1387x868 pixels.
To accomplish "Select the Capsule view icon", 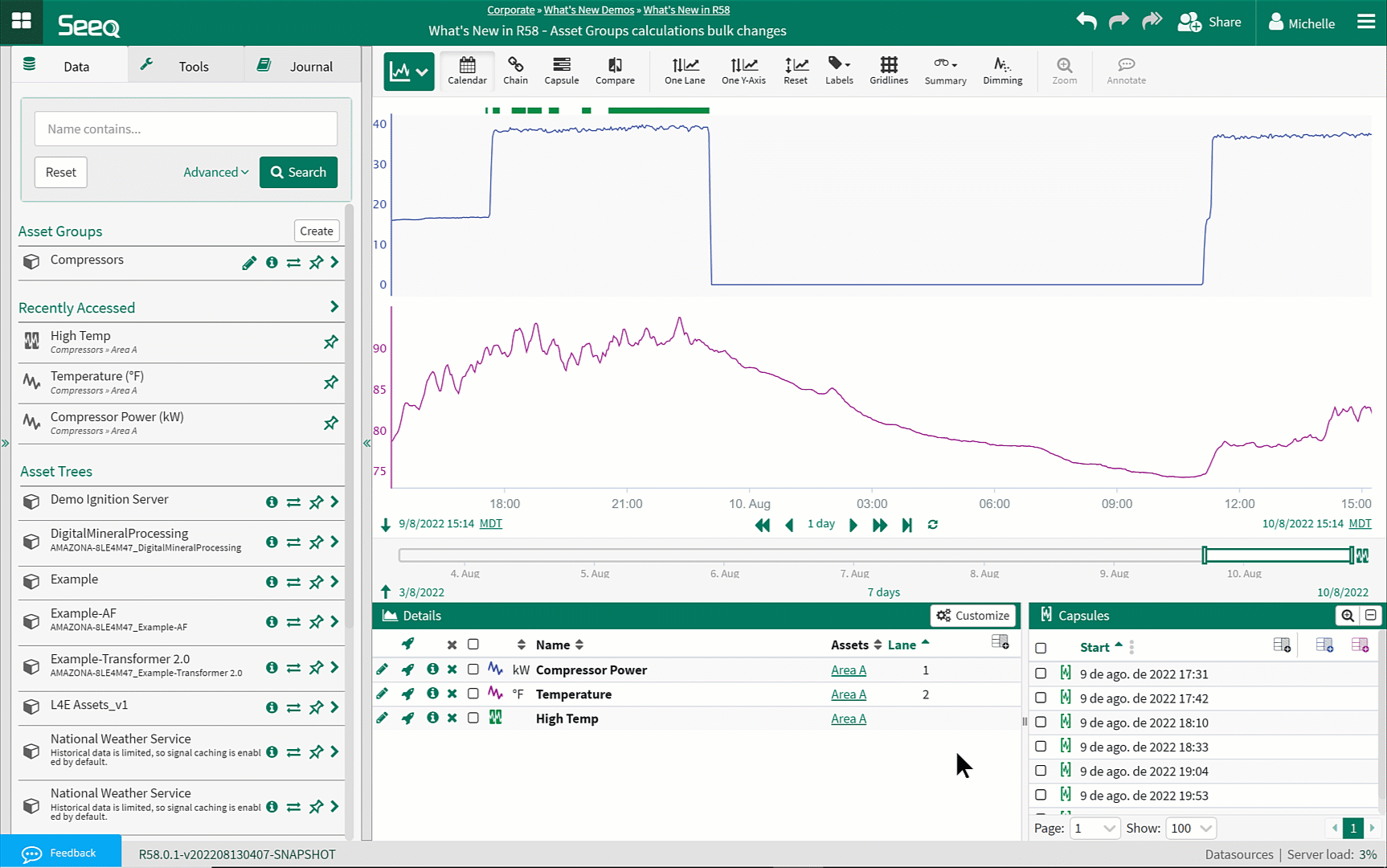I will pos(561,70).
